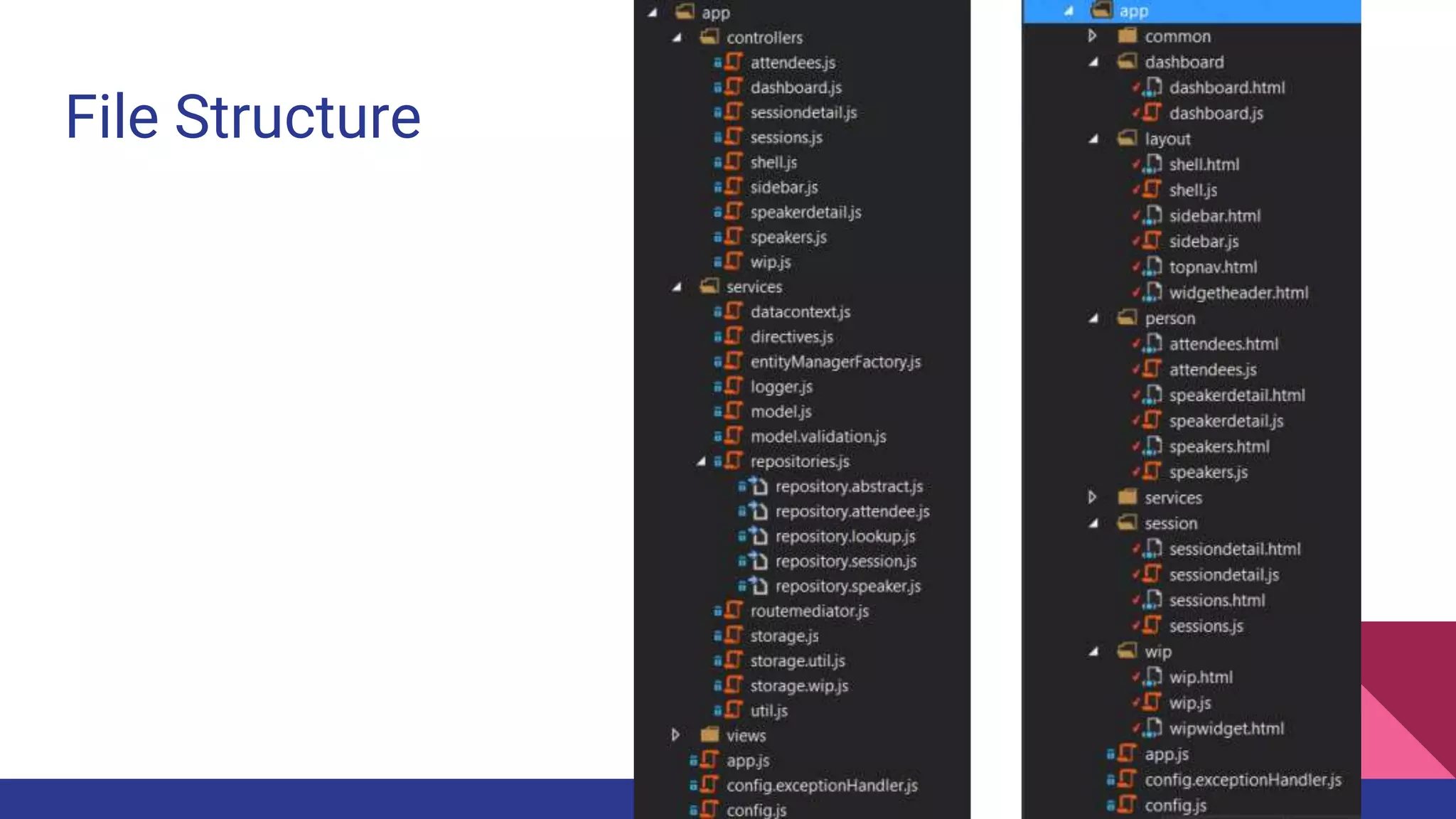Select storage.js in services
This screenshot has width=1456, height=819.
pyautogui.click(x=784, y=636)
